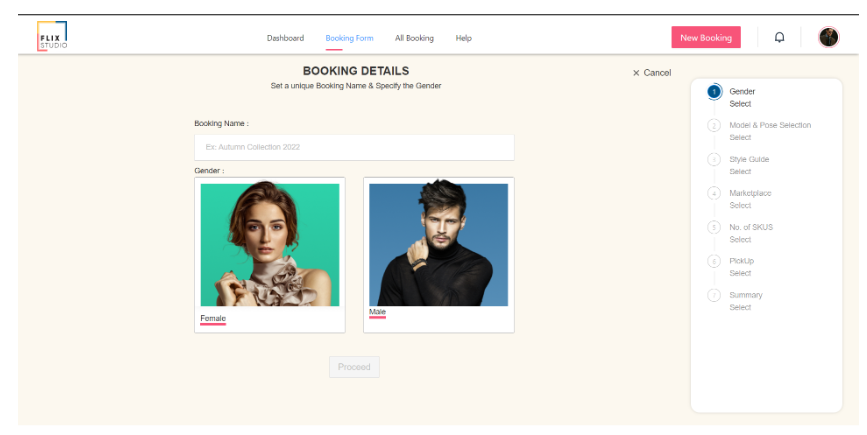This screenshot has width=867, height=435.
Task: Click the New Booking button
Action: (706, 38)
